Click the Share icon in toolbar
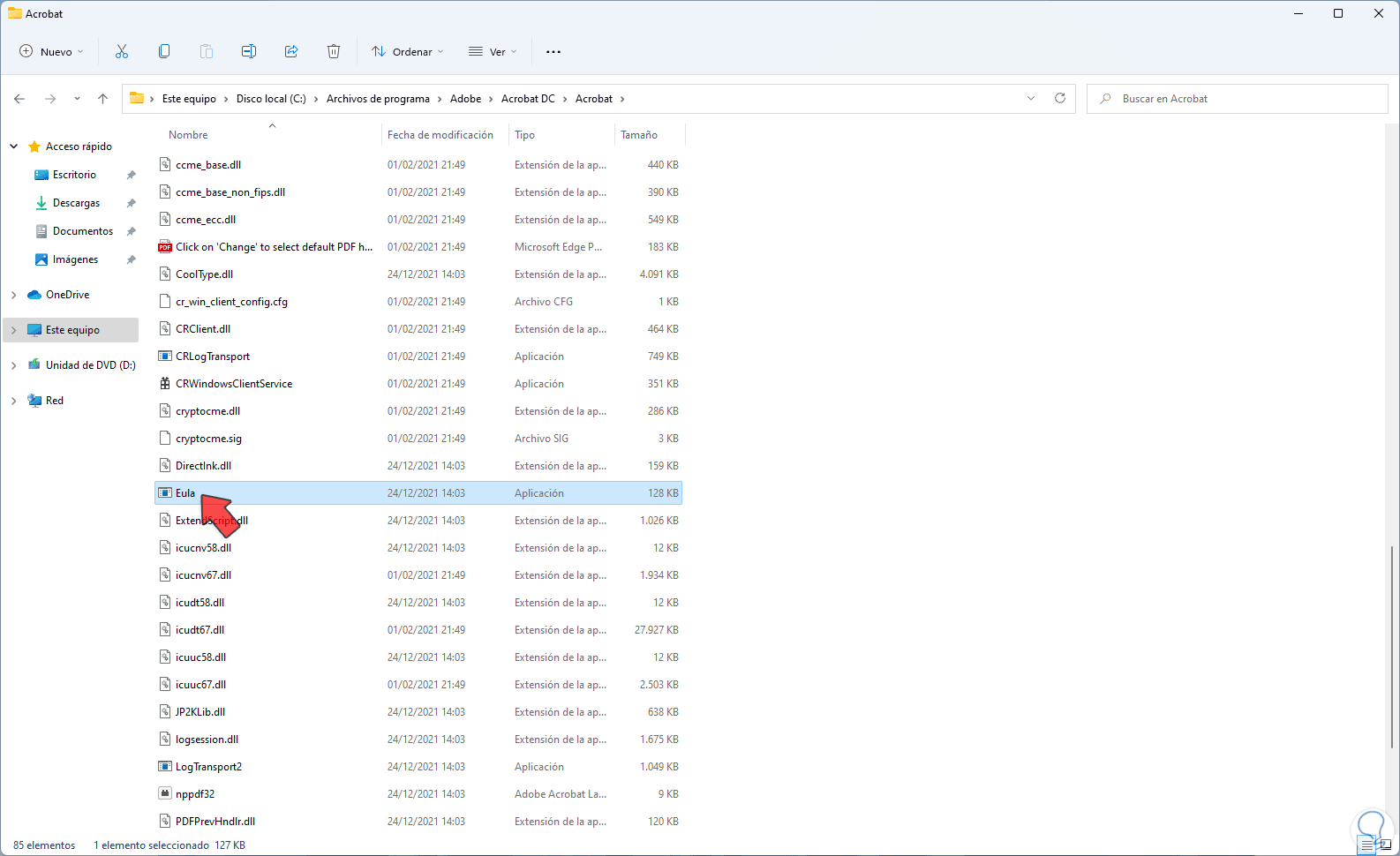1400x856 pixels. [291, 51]
